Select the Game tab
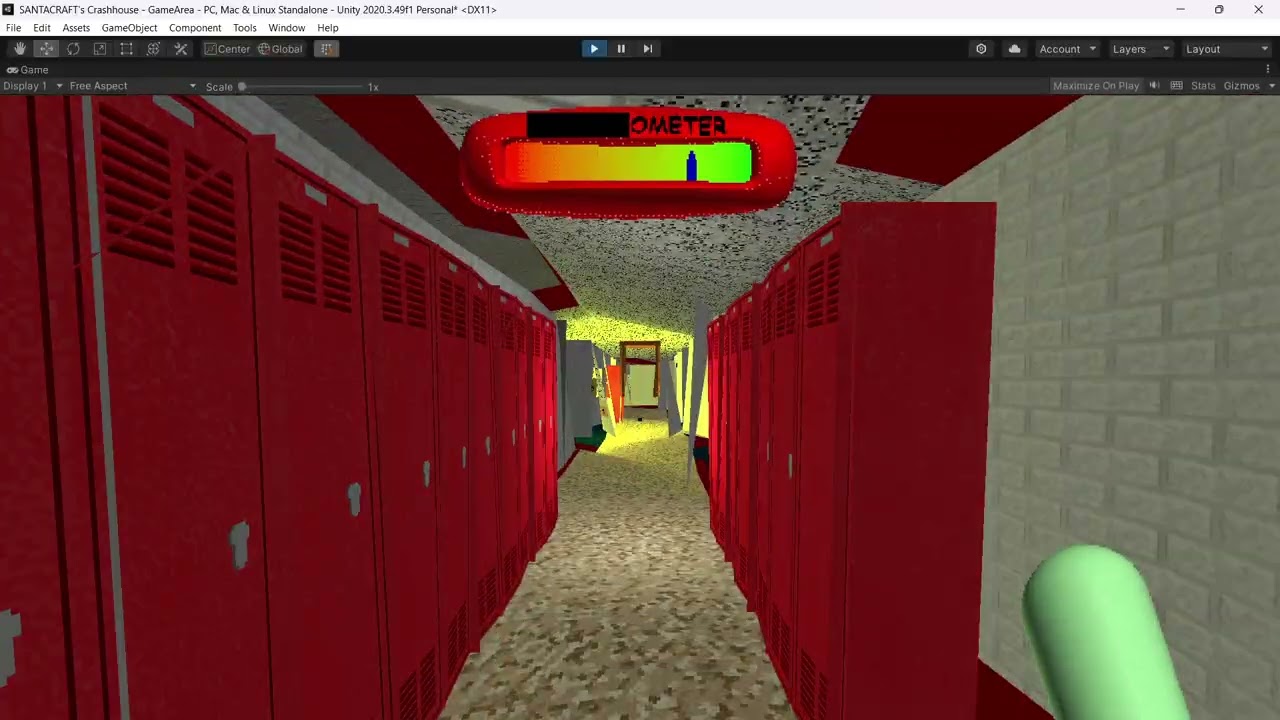Image resolution: width=1280 pixels, height=720 pixels. click(28, 70)
